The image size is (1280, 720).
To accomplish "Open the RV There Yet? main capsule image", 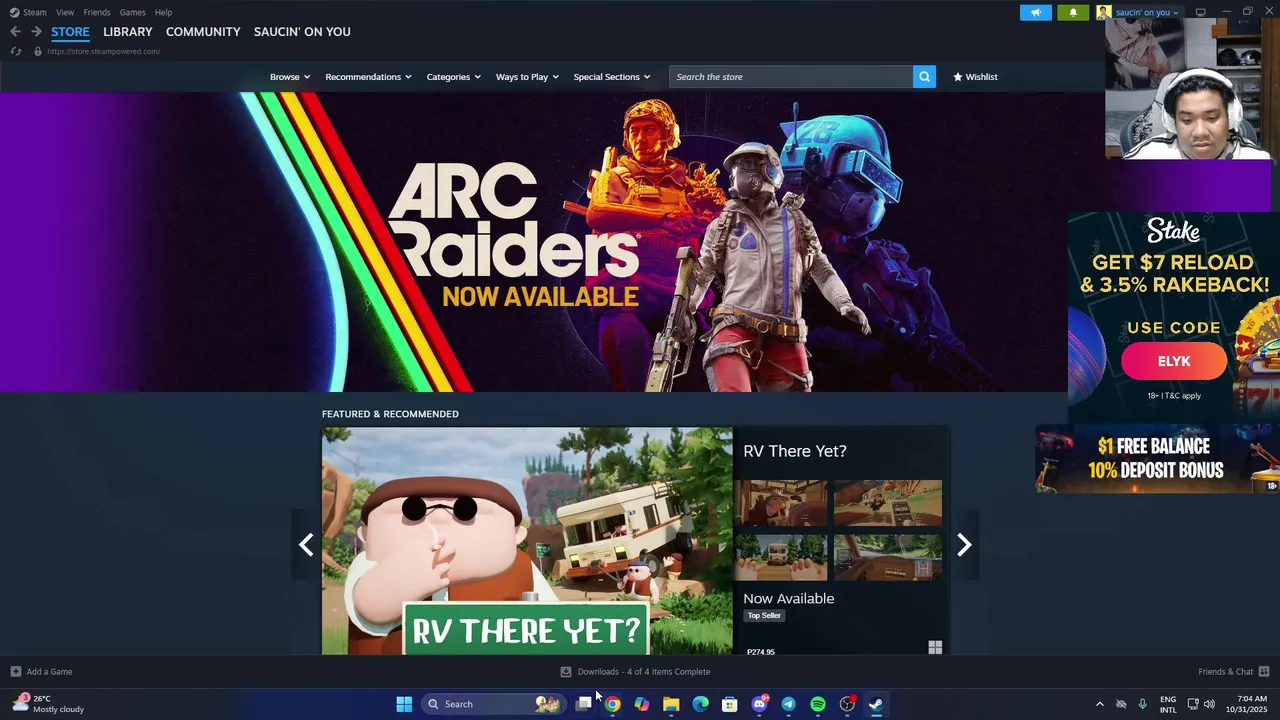I will click(x=527, y=541).
